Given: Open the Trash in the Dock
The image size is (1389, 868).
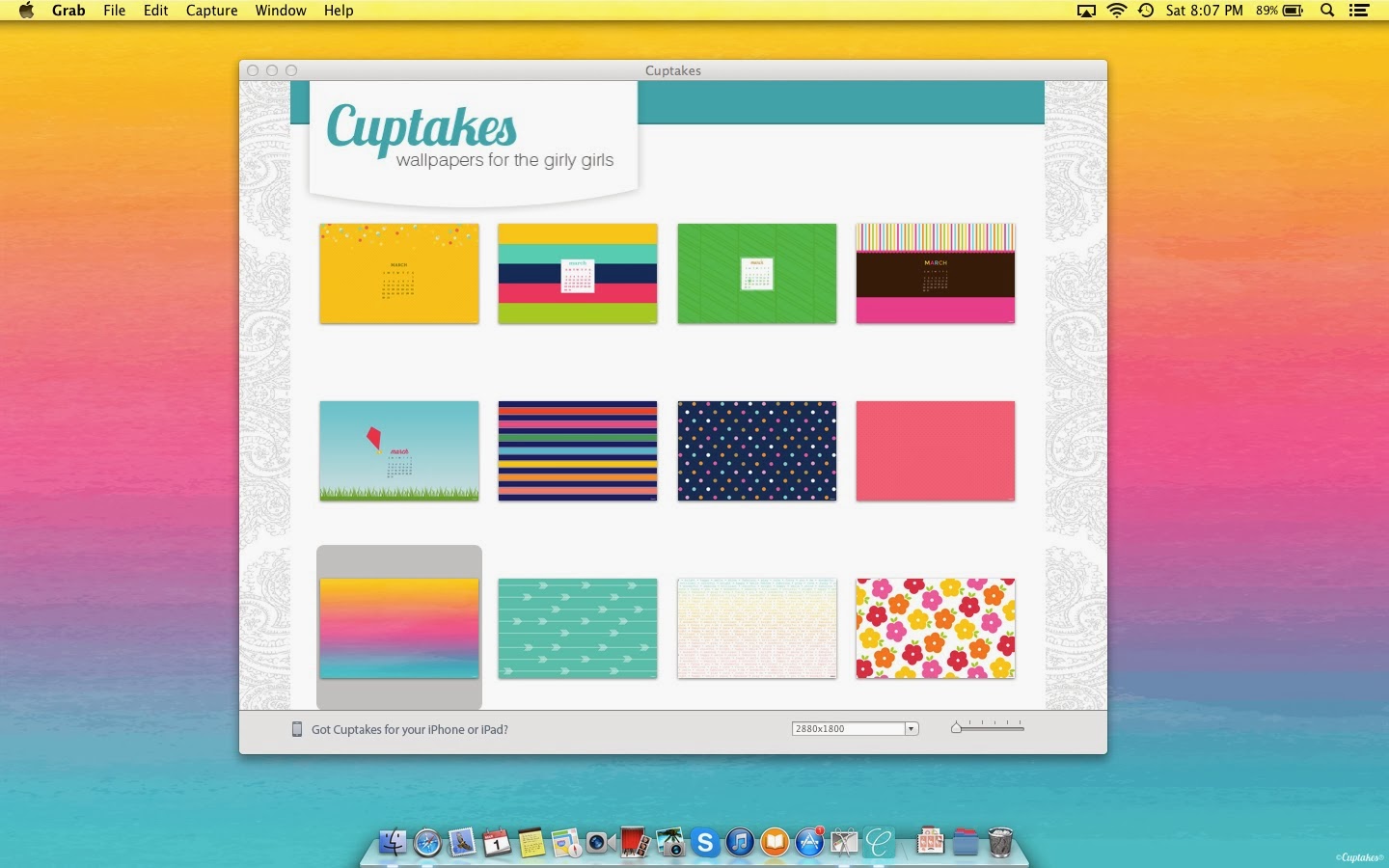Looking at the screenshot, I should click(1000, 842).
